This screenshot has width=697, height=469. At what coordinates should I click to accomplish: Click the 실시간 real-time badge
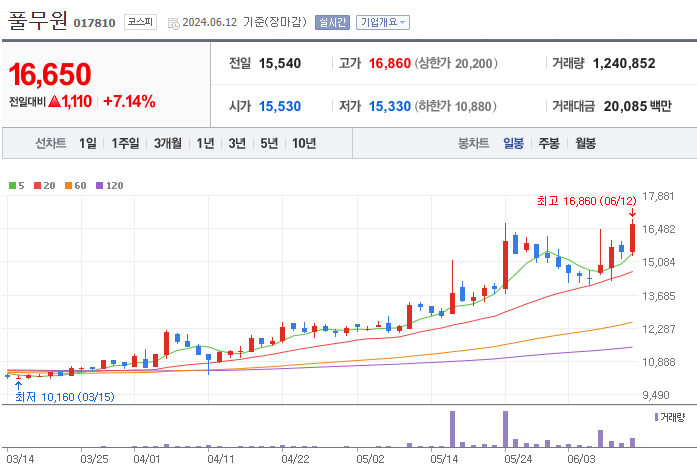click(332, 22)
